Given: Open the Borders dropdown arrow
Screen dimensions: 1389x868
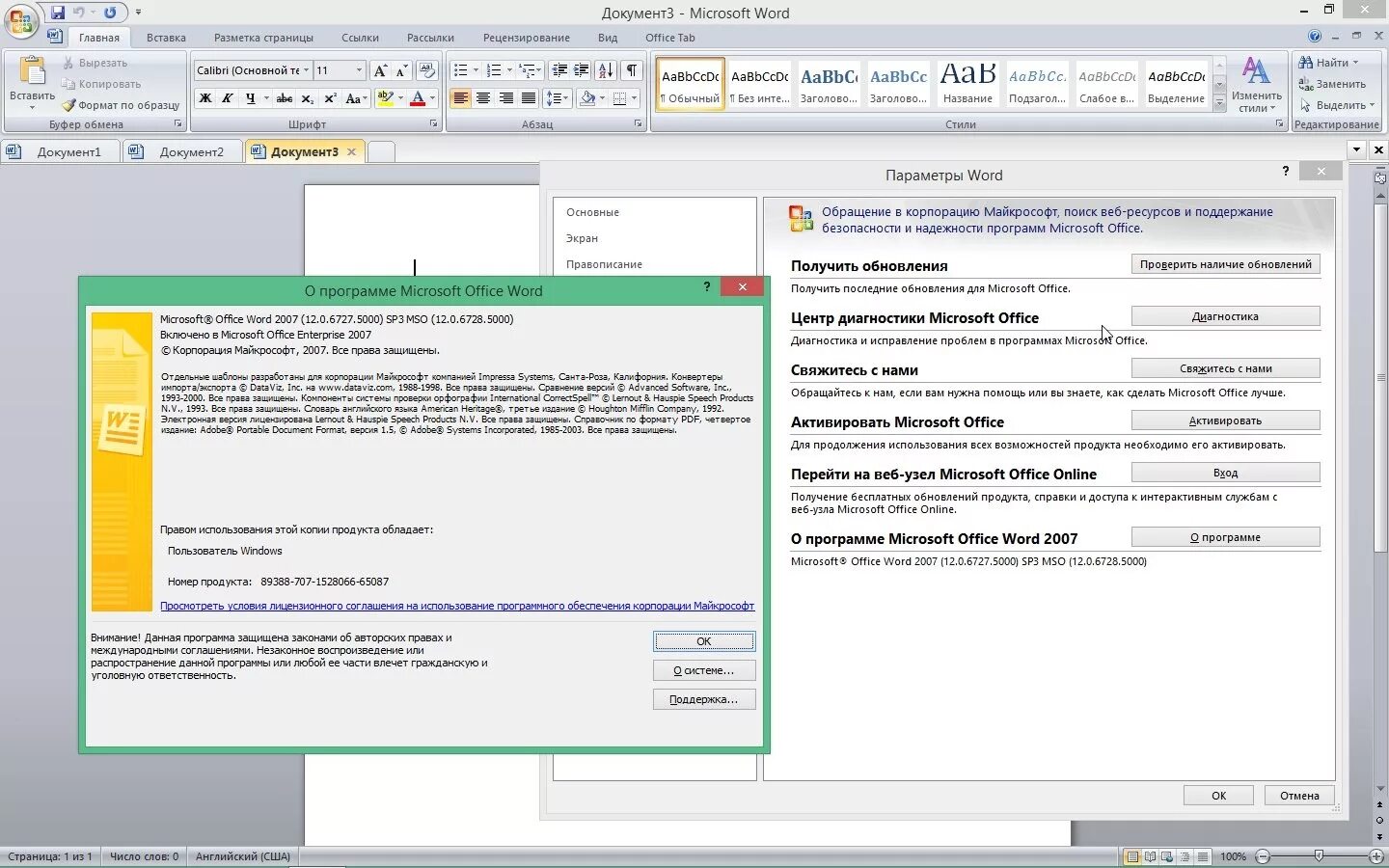Looking at the screenshot, I should (634, 98).
